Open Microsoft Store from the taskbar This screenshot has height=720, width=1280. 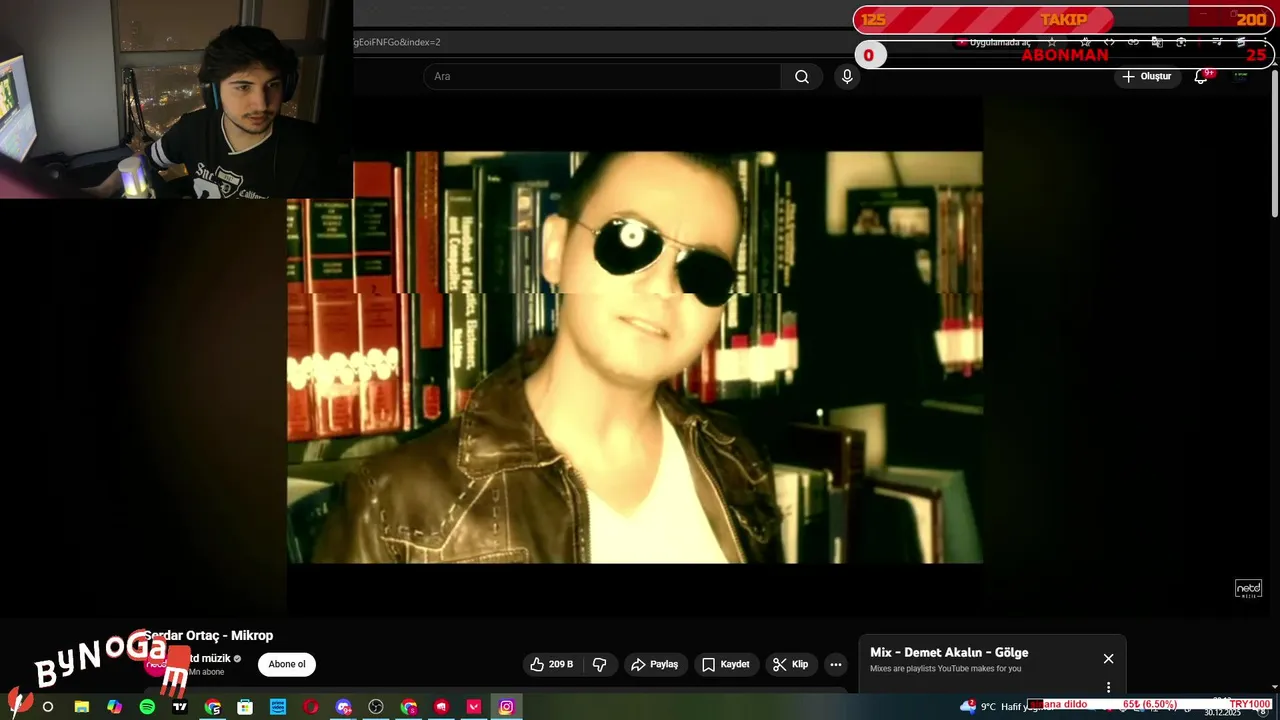(245, 707)
